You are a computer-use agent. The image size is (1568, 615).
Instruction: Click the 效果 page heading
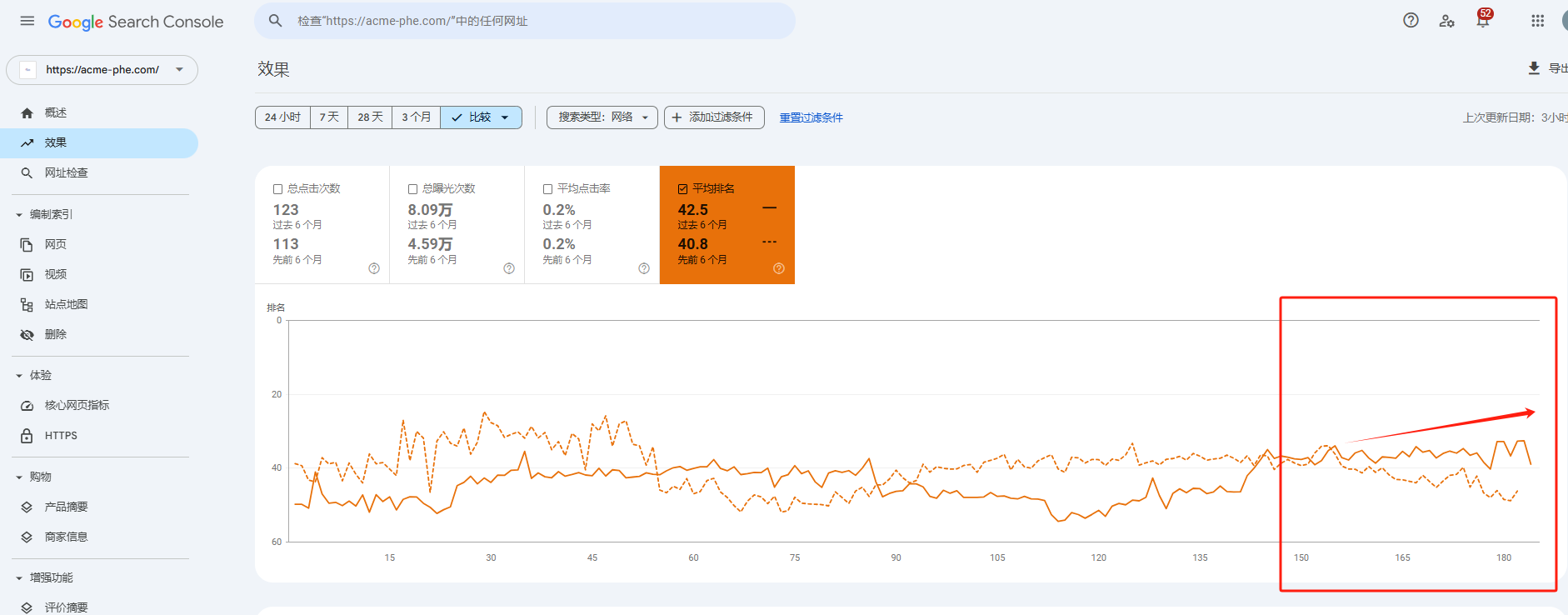pyautogui.click(x=273, y=69)
